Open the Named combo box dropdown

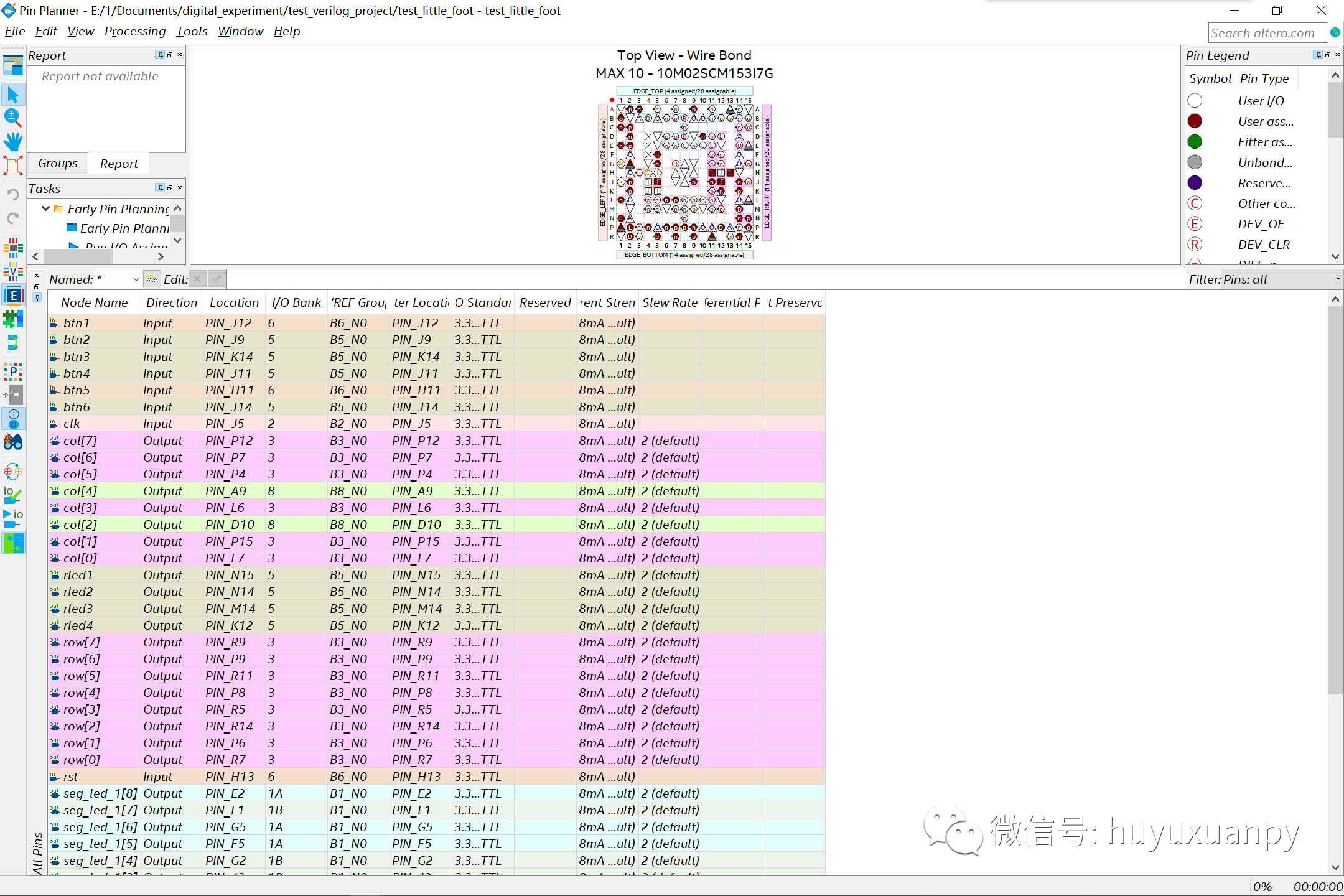click(136, 279)
